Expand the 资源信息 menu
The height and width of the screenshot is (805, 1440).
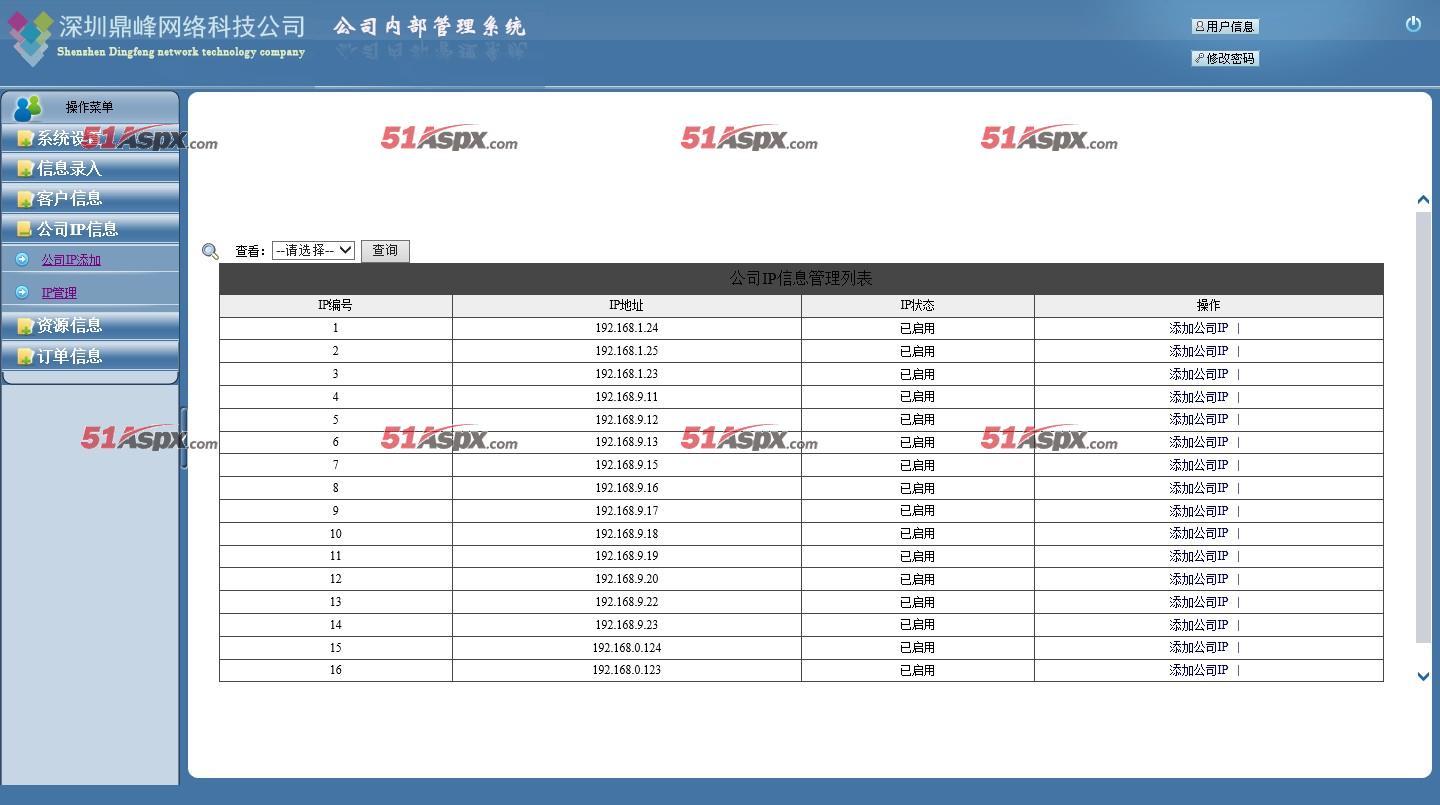coord(90,325)
